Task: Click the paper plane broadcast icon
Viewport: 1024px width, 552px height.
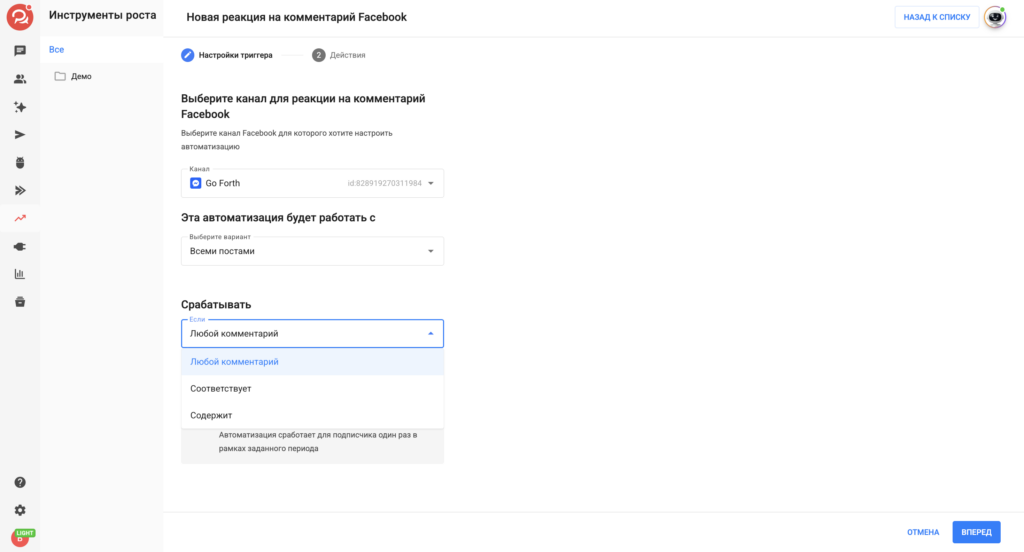Action: coord(20,135)
